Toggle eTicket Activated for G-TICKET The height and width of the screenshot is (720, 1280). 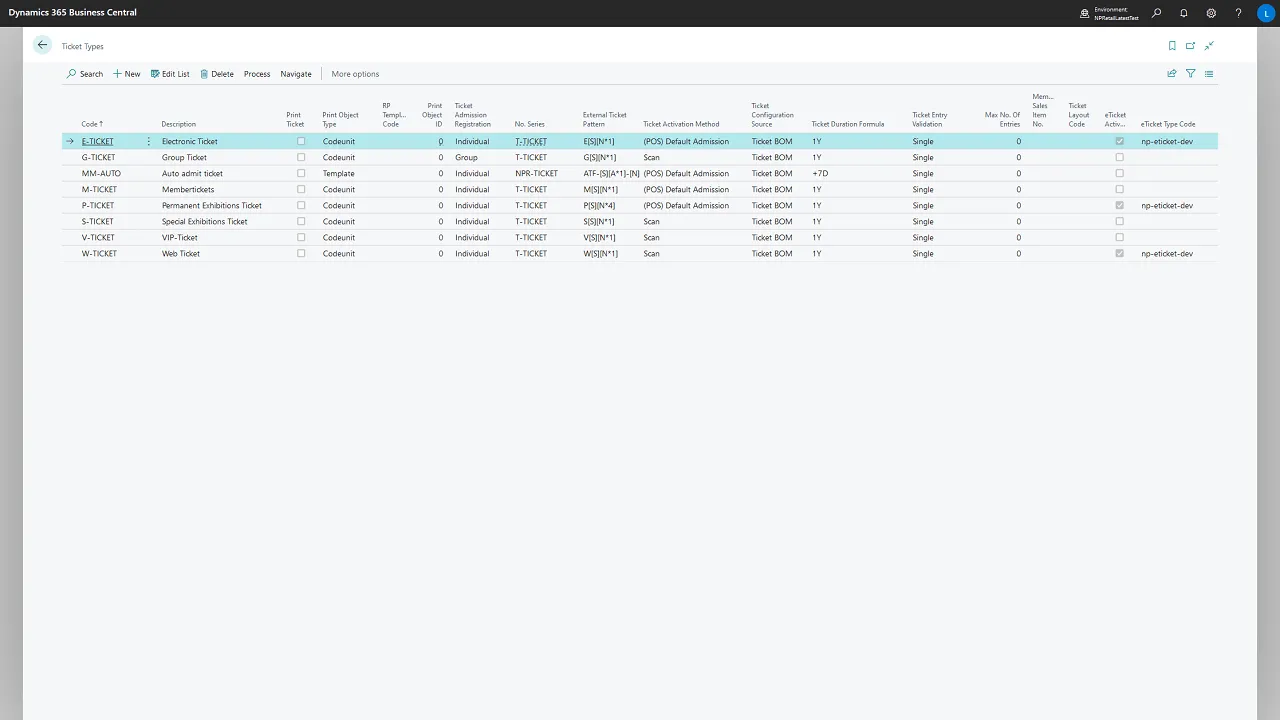pyautogui.click(x=1120, y=158)
